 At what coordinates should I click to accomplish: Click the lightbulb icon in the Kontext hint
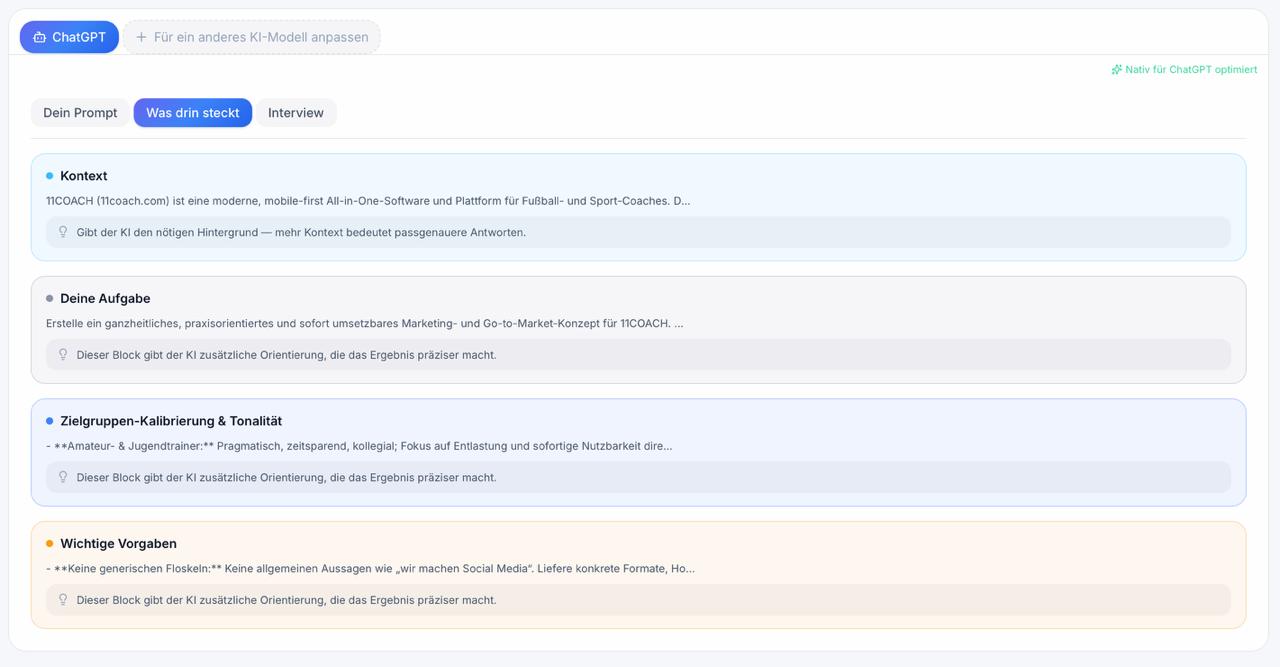tap(63, 232)
